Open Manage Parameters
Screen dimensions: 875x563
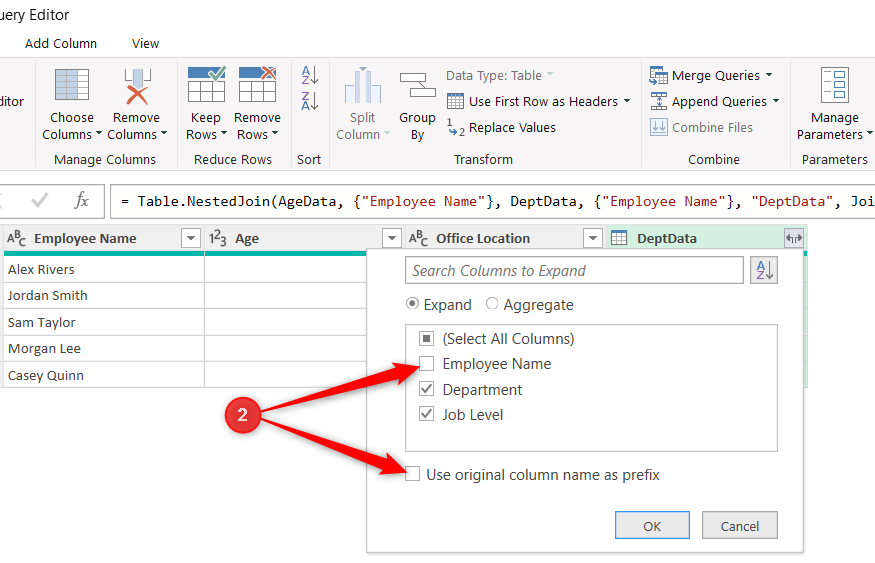834,104
